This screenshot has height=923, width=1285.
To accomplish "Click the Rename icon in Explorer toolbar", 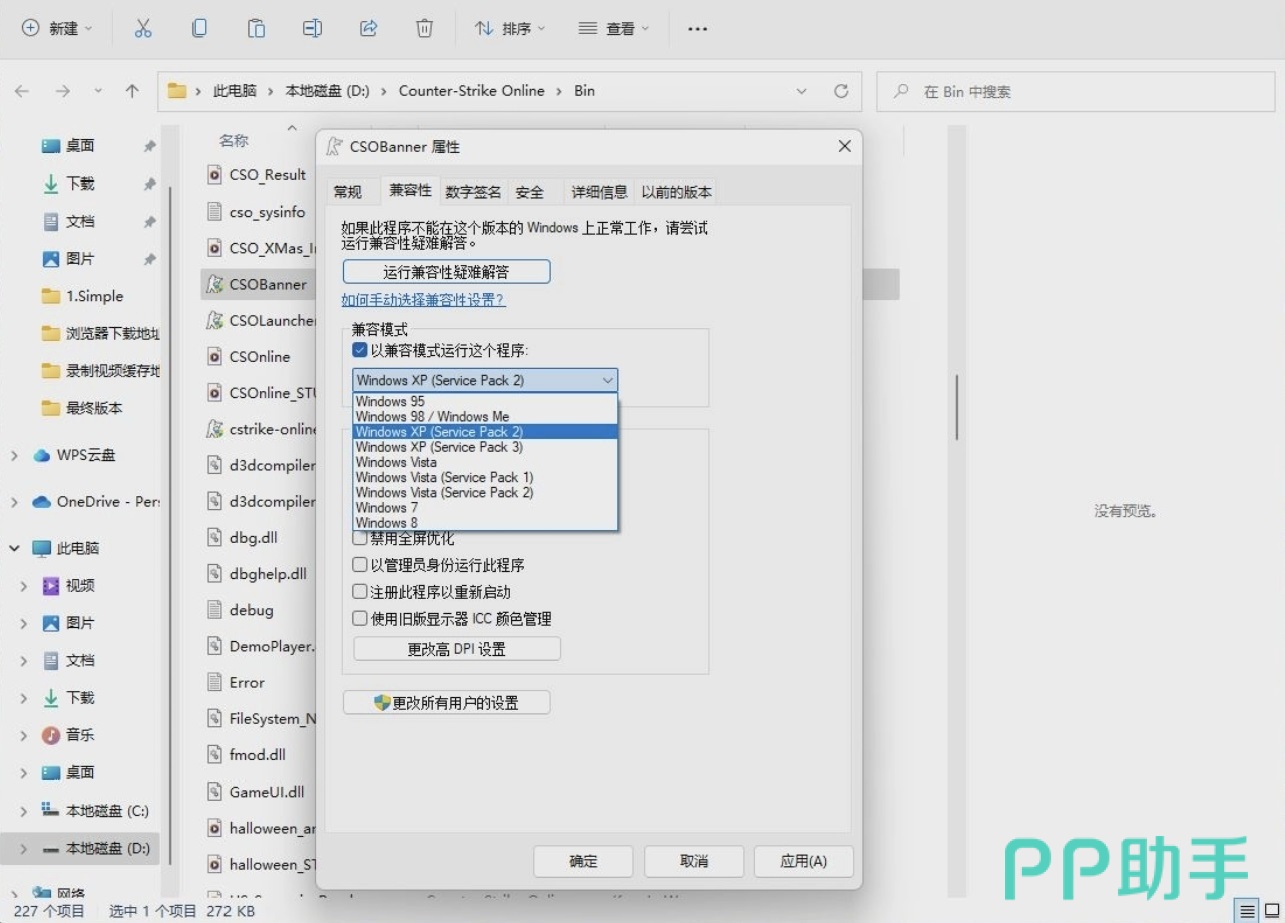I will (x=312, y=29).
